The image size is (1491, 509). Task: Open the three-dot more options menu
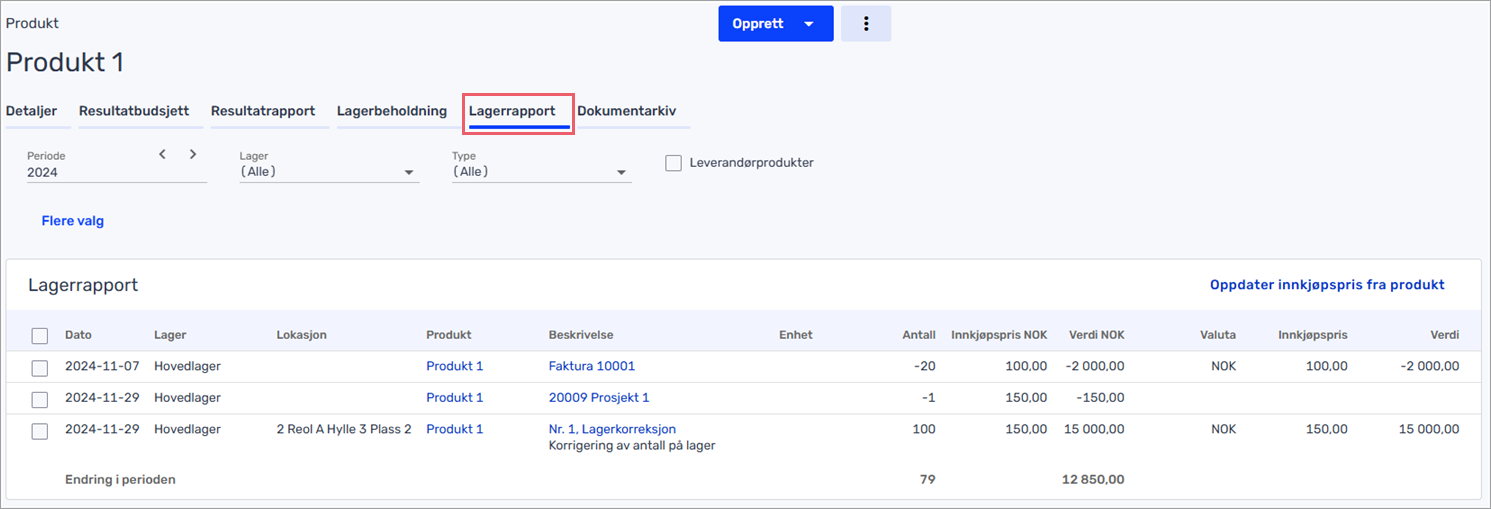(x=866, y=23)
